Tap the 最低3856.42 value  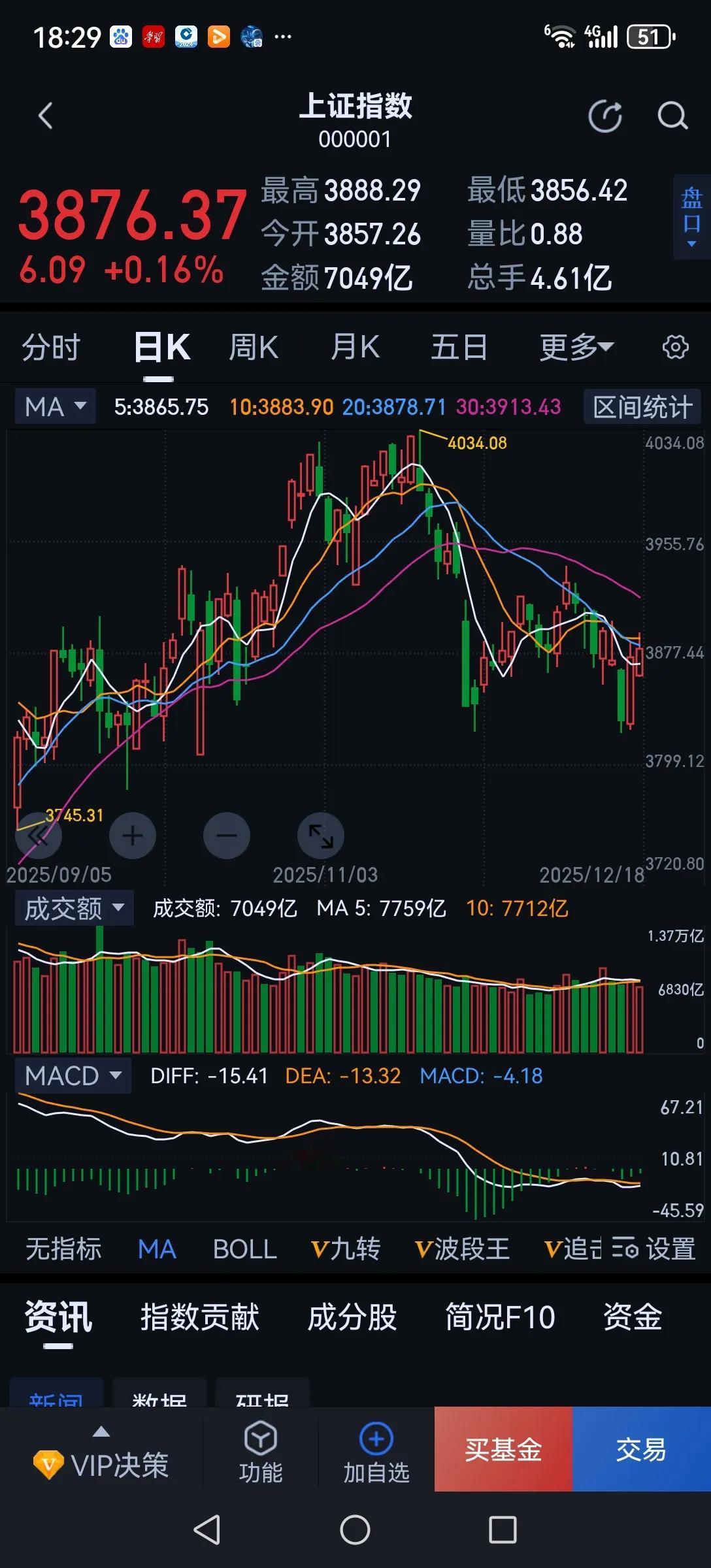pyautogui.click(x=548, y=190)
